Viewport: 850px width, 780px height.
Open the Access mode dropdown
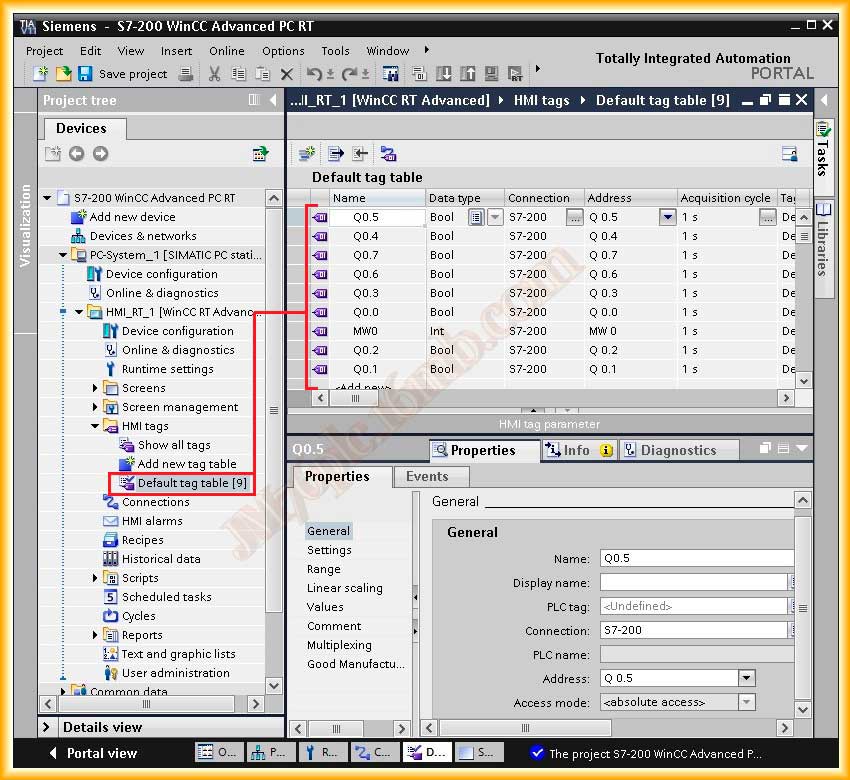click(x=746, y=702)
